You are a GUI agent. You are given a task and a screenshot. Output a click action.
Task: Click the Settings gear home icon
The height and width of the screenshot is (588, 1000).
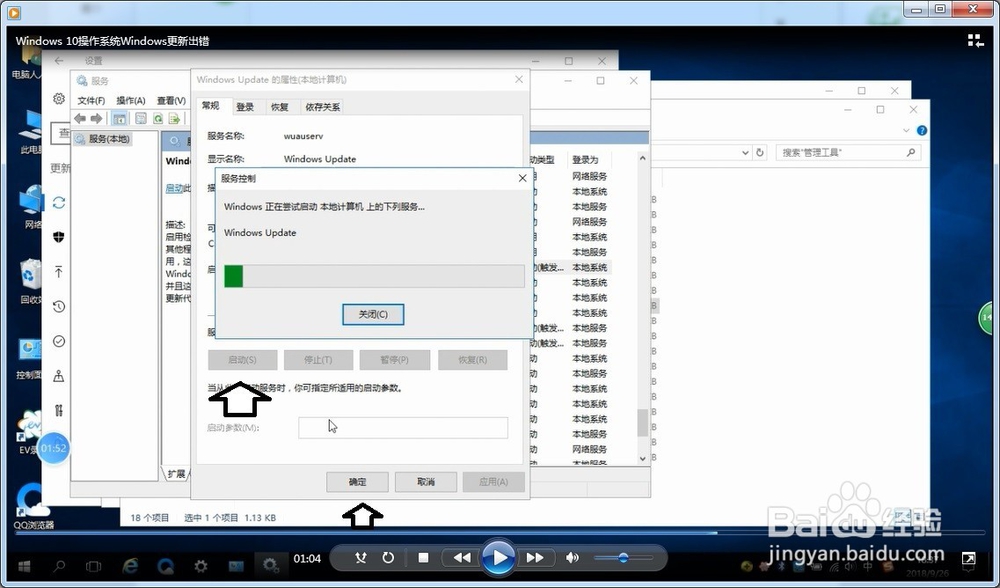pyautogui.click(x=59, y=99)
